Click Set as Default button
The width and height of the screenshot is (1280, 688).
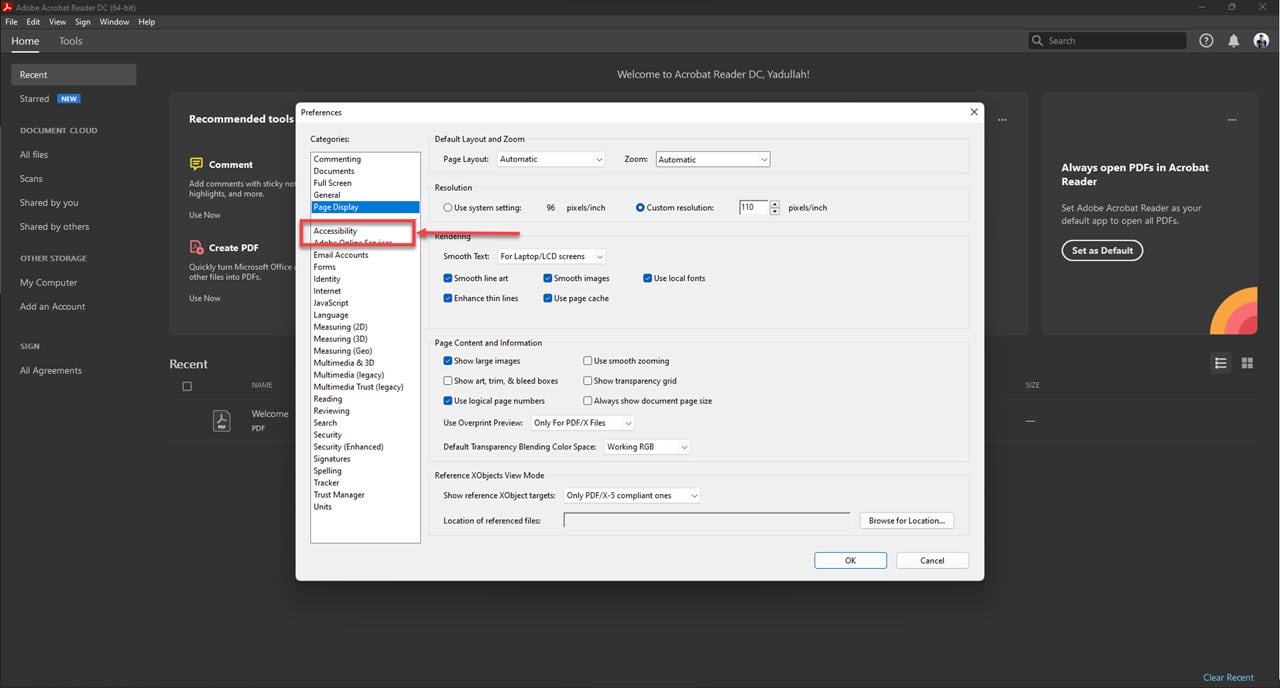(1102, 250)
